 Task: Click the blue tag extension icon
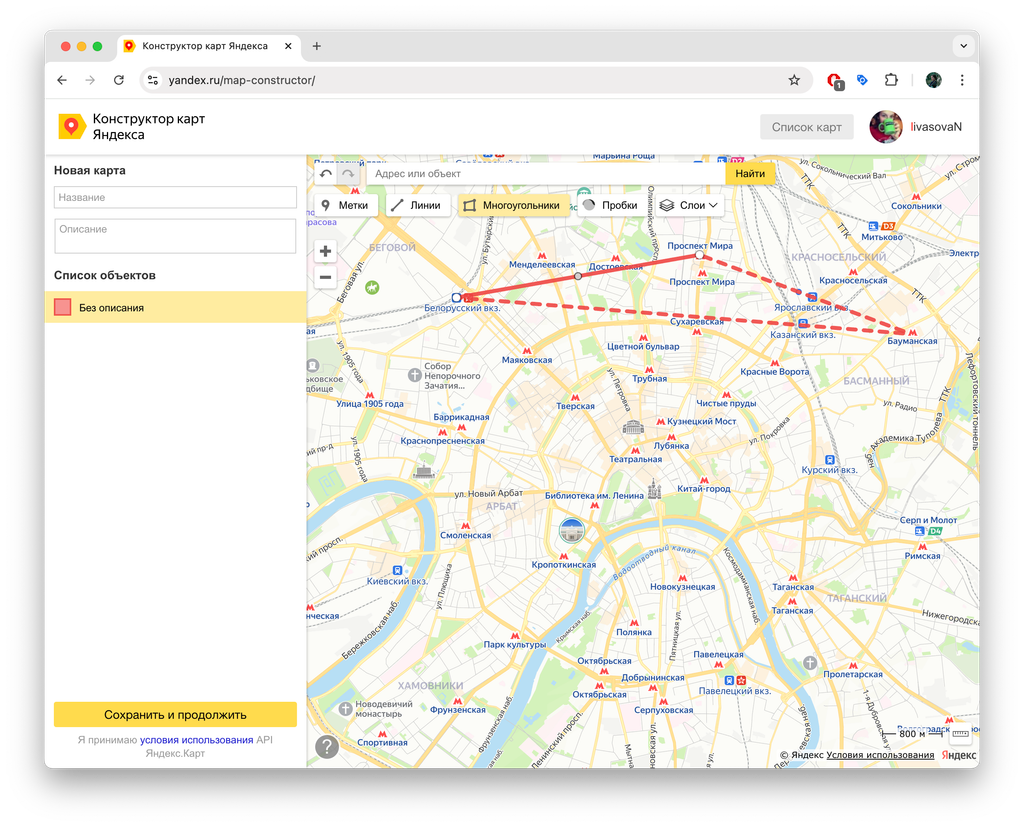coord(862,80)
